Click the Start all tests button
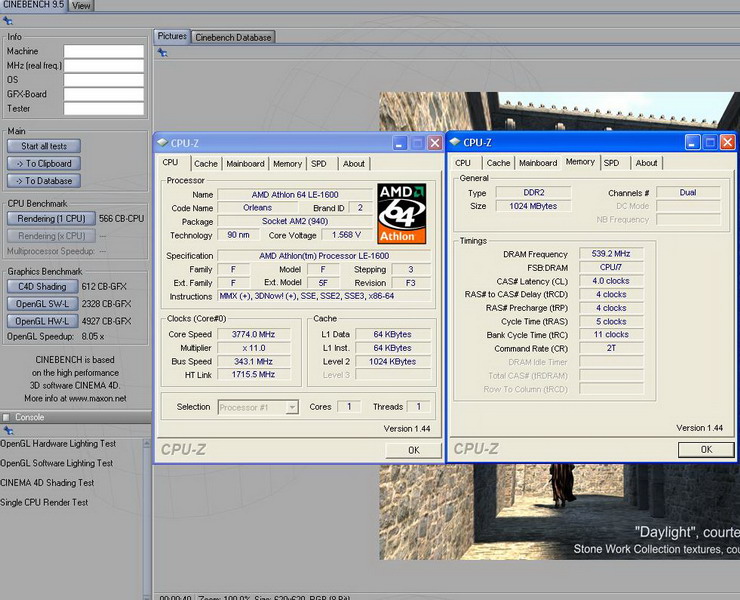 pos(44,146)
